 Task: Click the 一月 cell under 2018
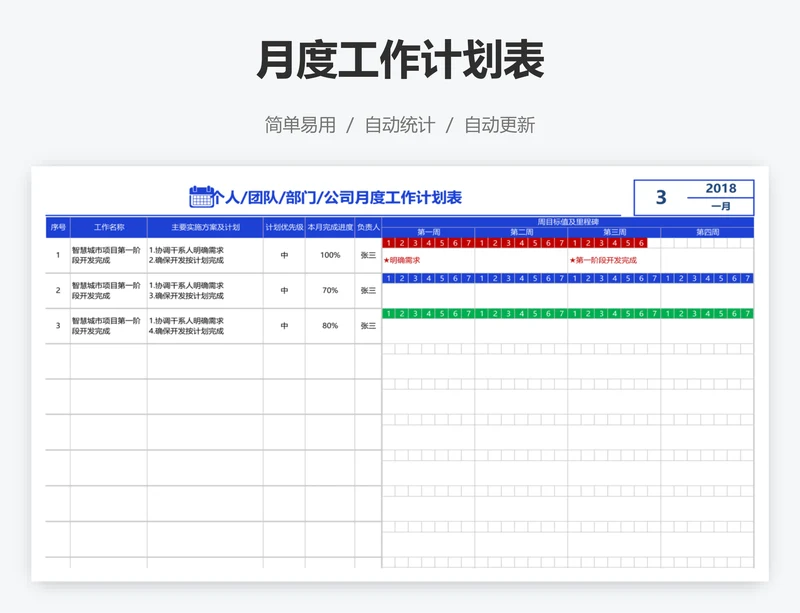pyautogui.click(x=720, y=206)
